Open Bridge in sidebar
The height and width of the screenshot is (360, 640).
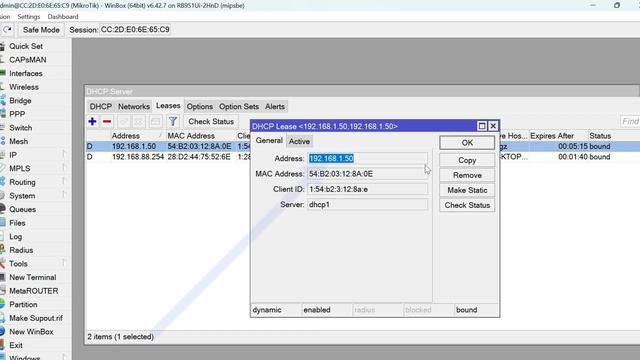click(20, 100)
